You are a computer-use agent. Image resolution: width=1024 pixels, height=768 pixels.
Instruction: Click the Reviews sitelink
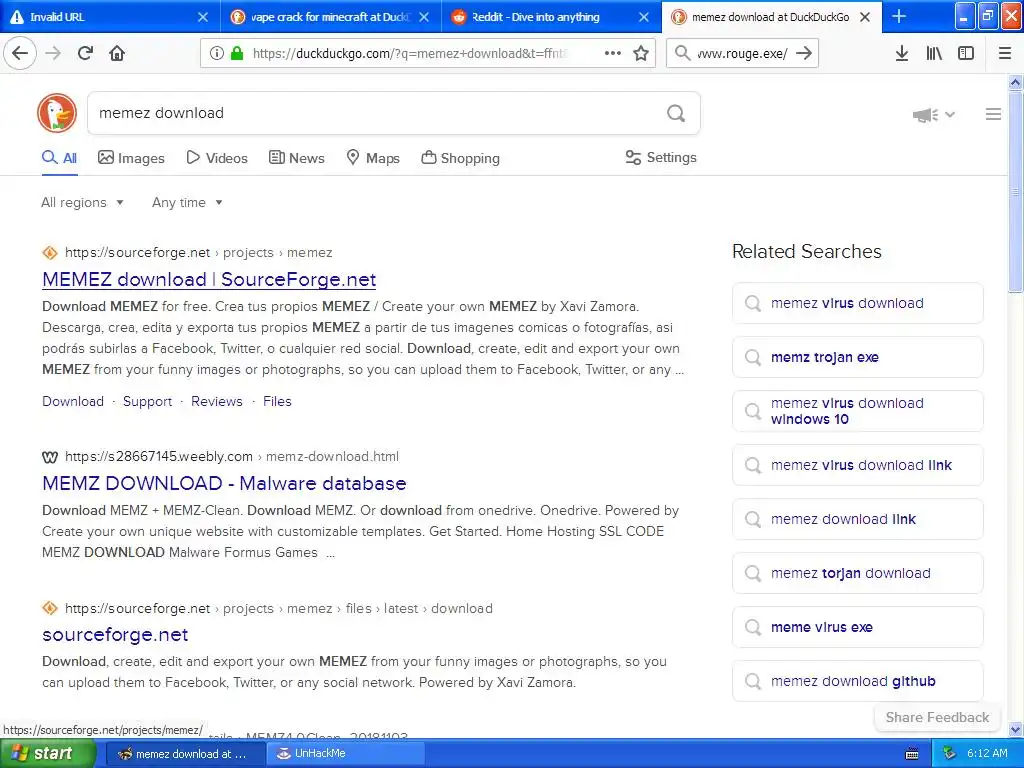click(217, 402)
